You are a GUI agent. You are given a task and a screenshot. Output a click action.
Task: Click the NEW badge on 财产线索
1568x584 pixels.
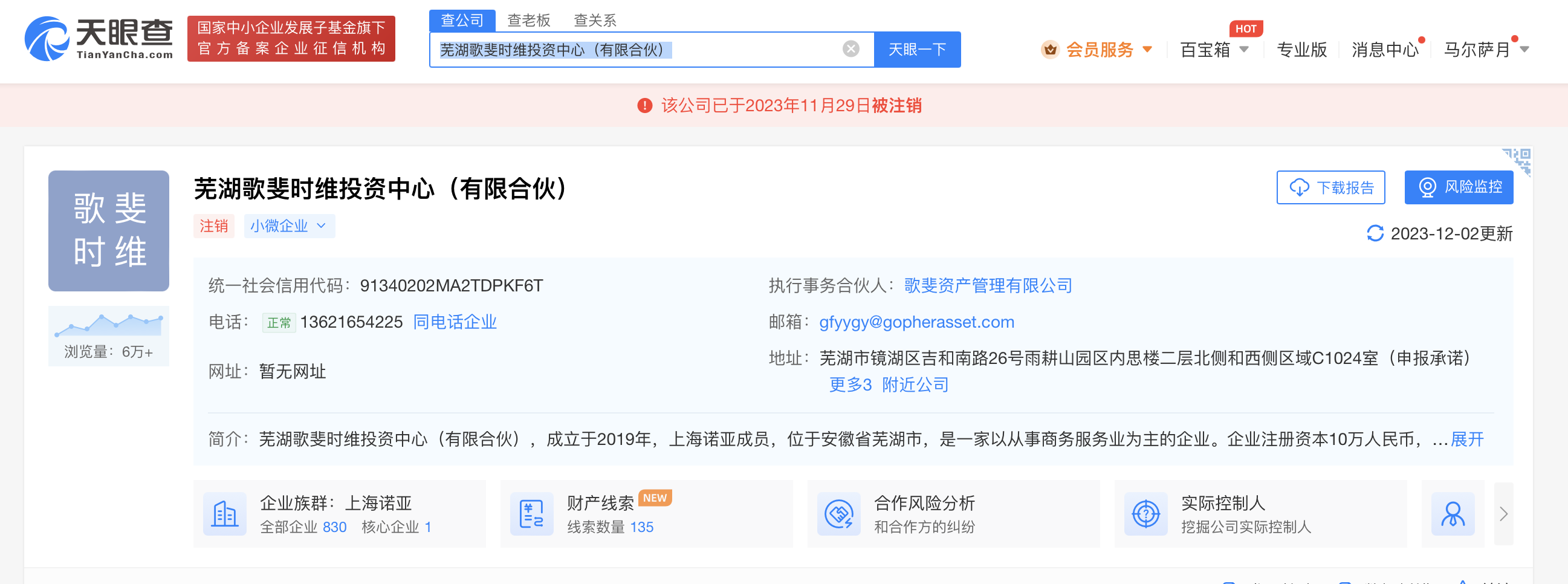[655, 498]
